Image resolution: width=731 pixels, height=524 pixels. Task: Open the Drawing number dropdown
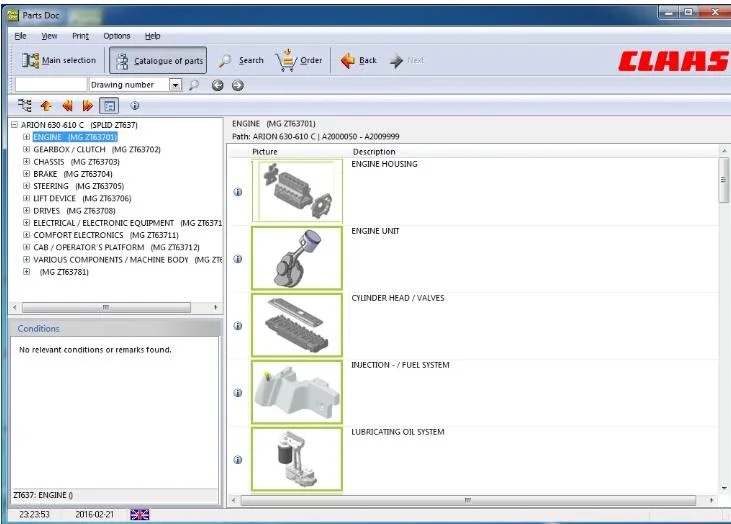(x=176, y=85)
